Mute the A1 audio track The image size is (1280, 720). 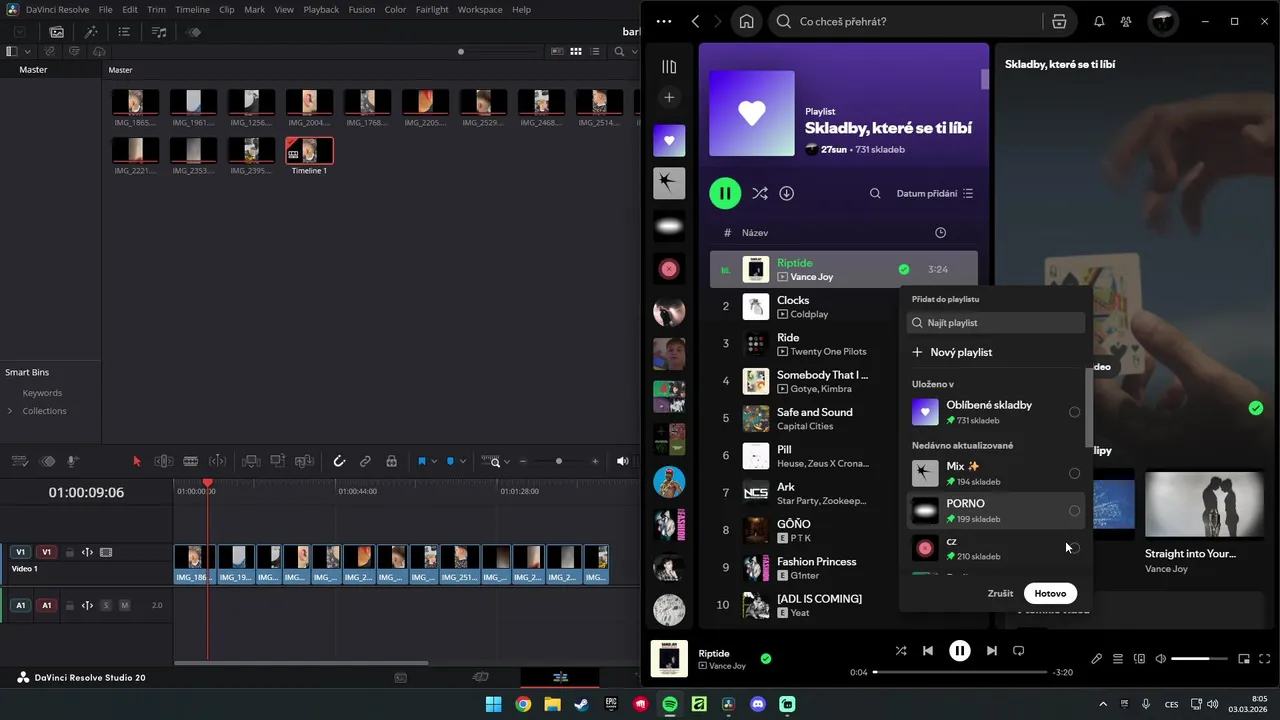pos(124,605)
